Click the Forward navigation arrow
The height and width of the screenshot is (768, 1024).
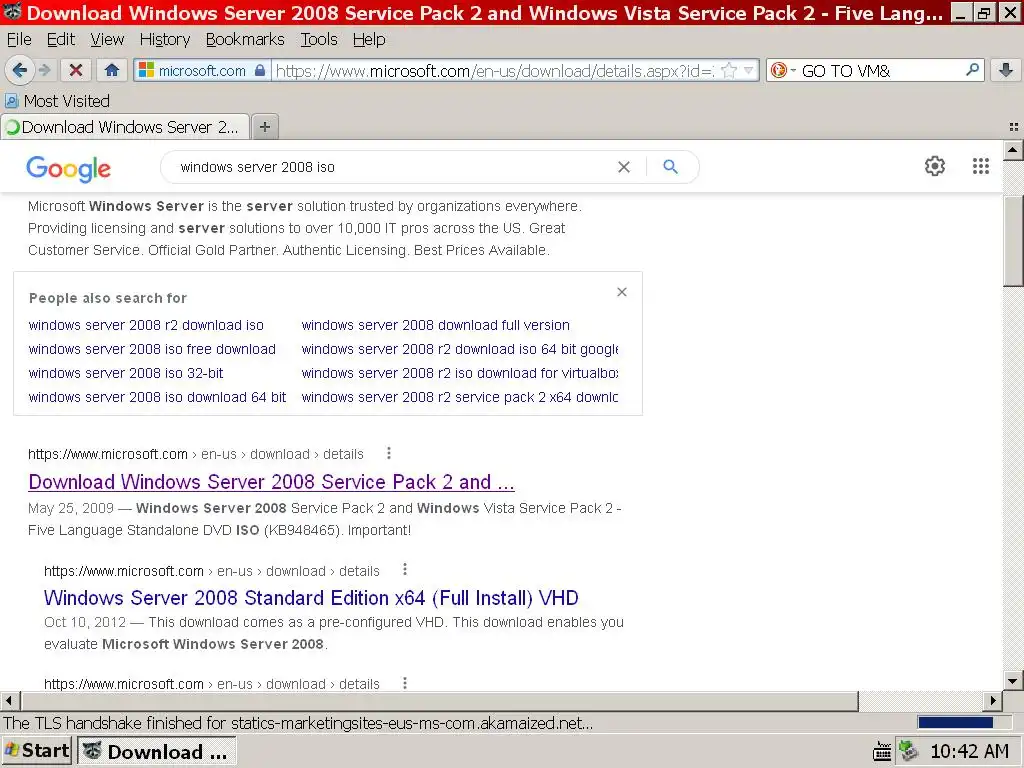(44, 70)
